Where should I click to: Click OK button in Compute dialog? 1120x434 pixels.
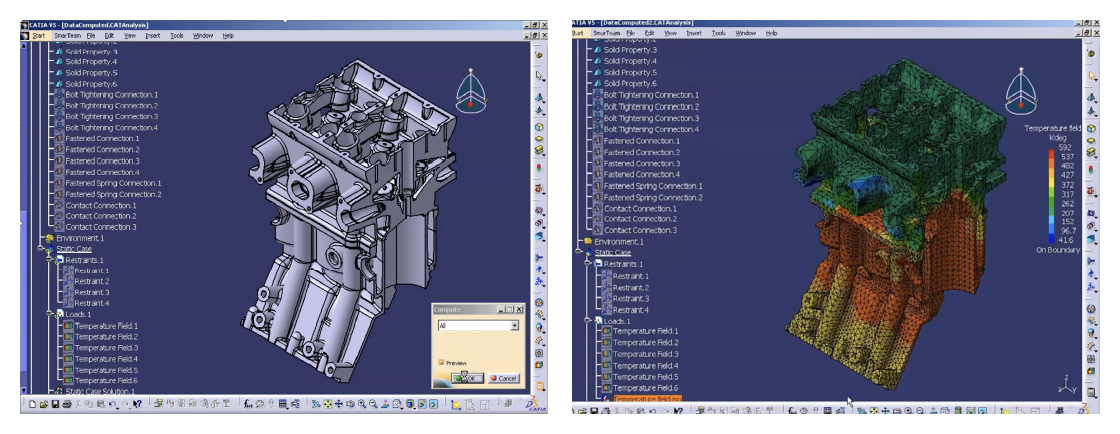tap(468, 378)
